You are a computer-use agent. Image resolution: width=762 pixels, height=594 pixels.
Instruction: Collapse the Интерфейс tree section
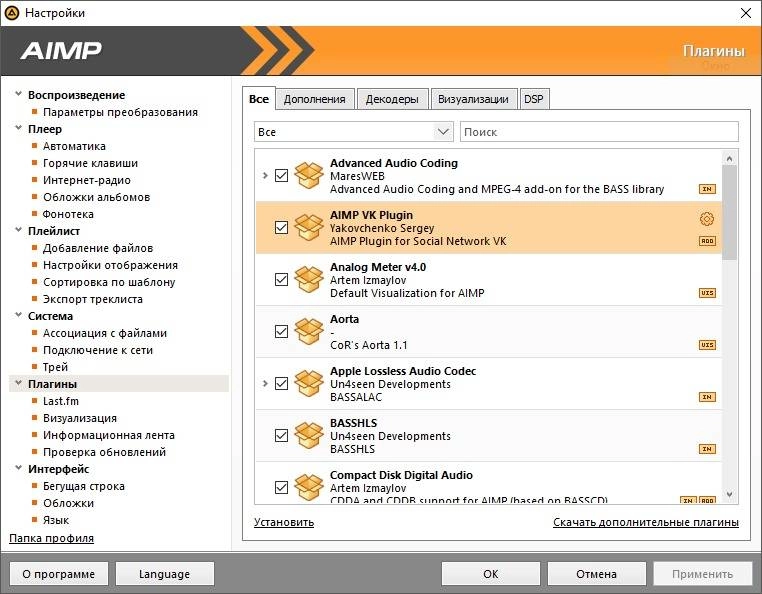pyautogui.click(x=18, y=468)
